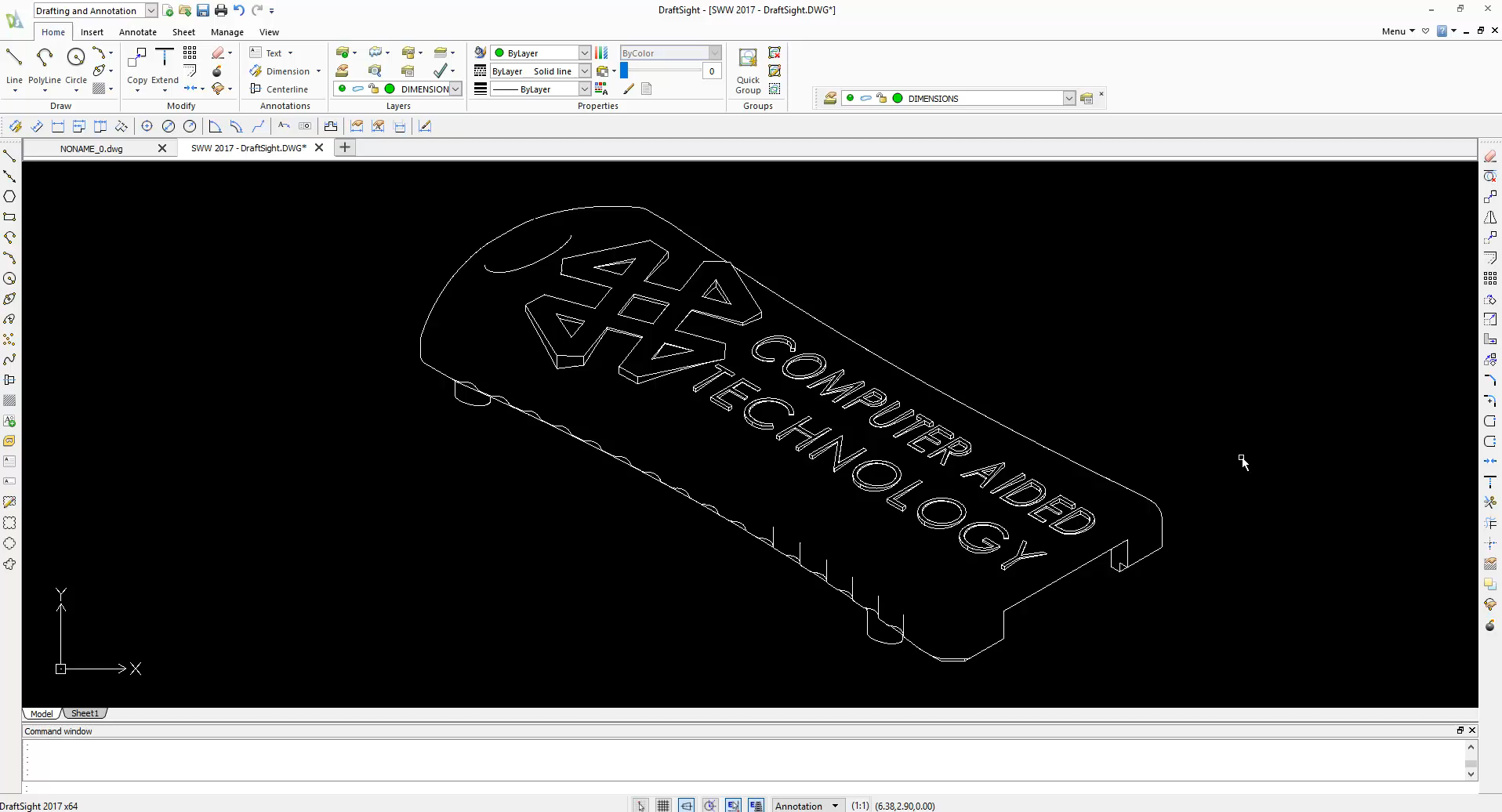
Task: Open the DIMENSIONS layer dropdown in floating toolbar
Action: tap(1068, 98)
